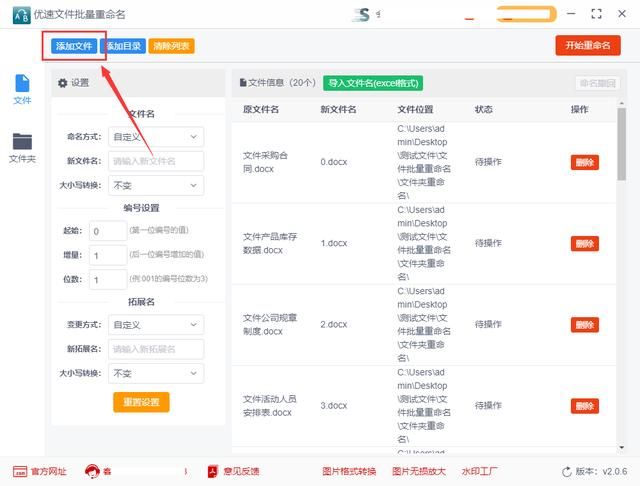Open the 水印工厂 link

[x=479, y=472]
